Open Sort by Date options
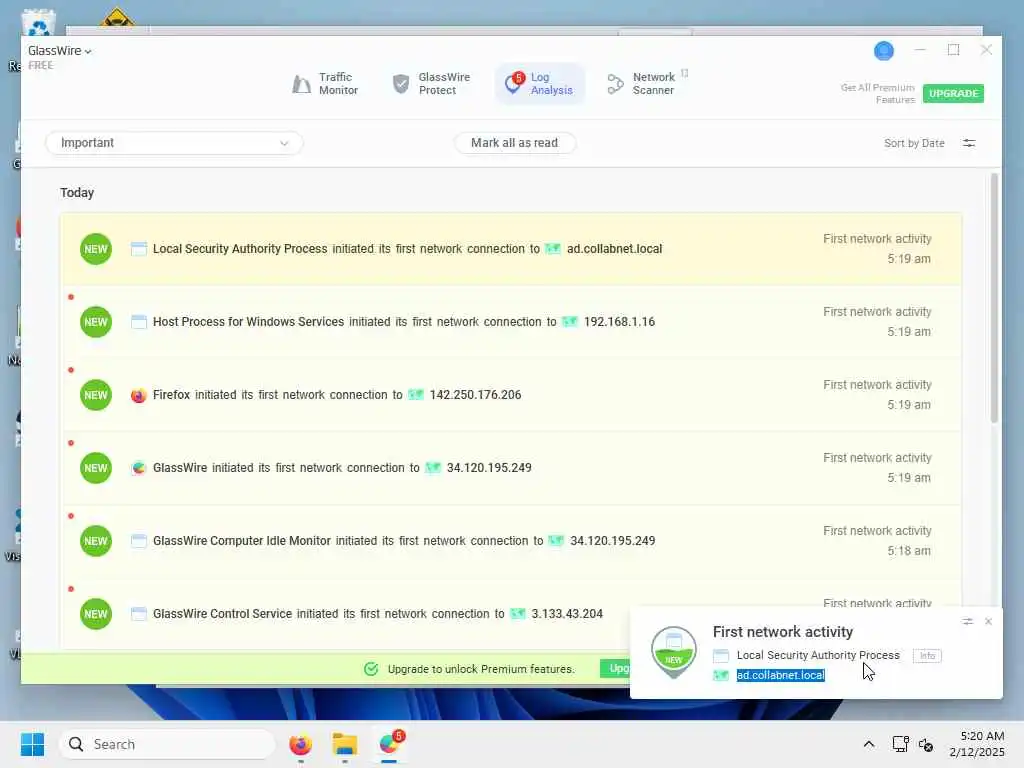 coord(914,143)
